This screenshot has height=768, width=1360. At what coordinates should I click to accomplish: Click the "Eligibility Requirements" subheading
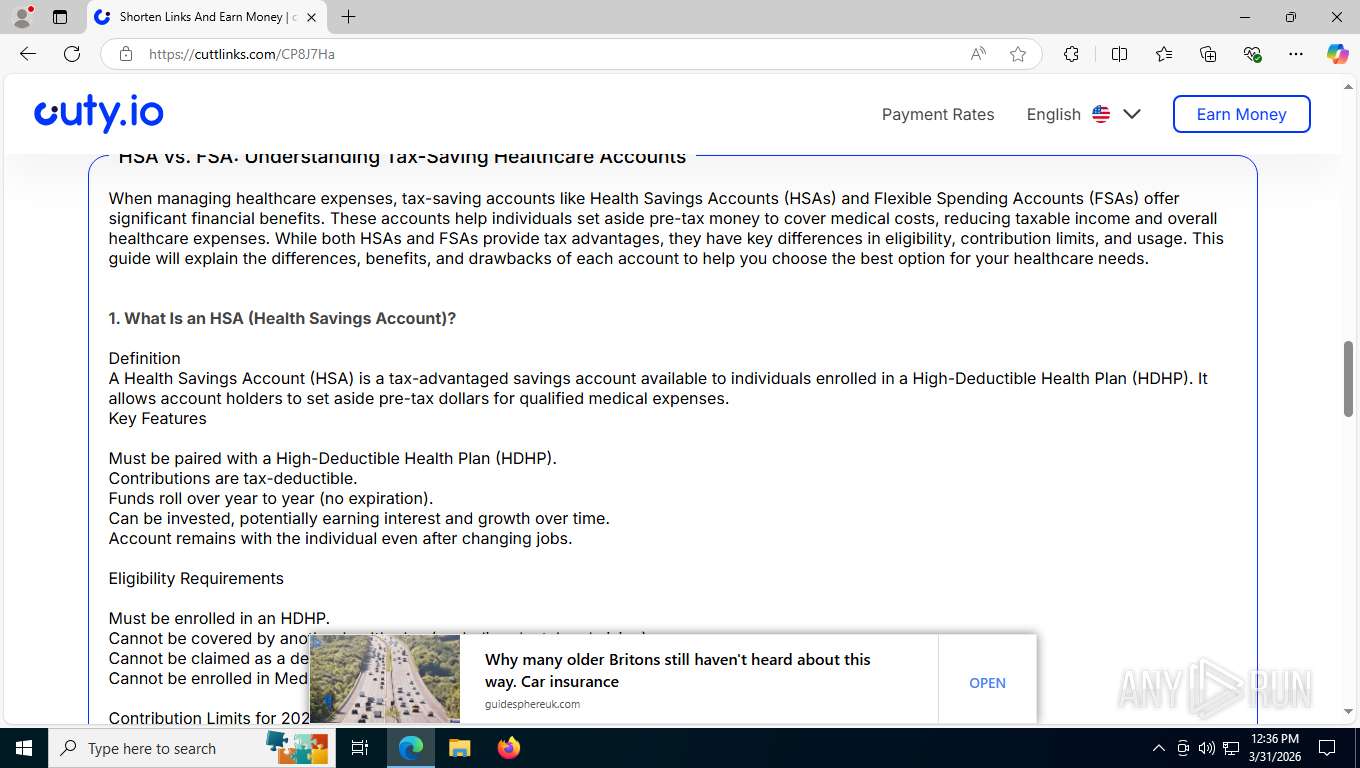pyautogui.click(x=196, y=578)
